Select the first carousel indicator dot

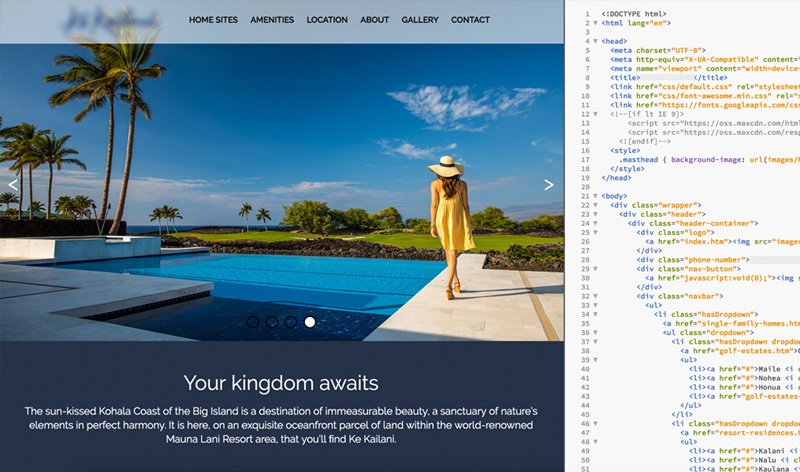click(253, 322)
